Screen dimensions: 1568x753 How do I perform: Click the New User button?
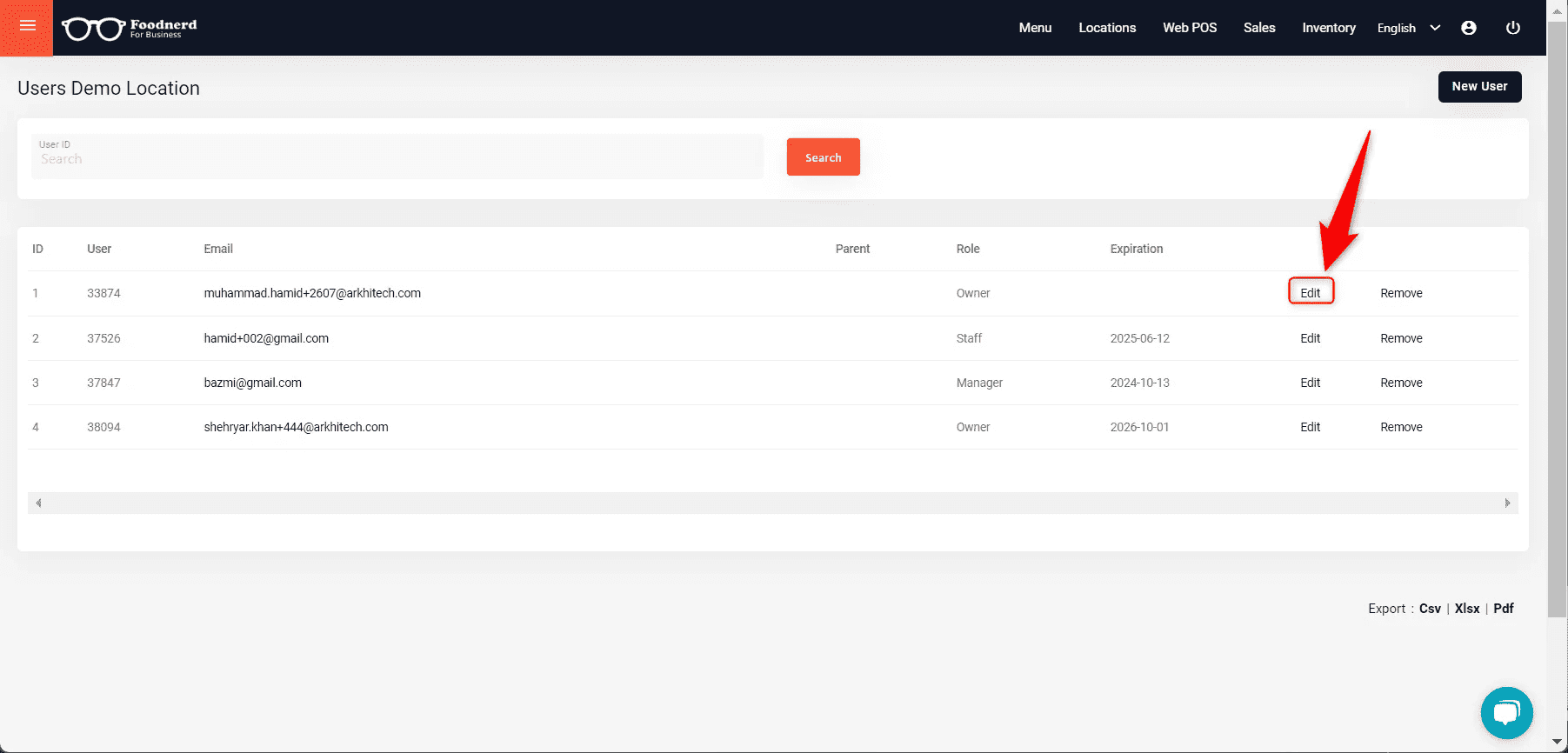coord(1478,87)
